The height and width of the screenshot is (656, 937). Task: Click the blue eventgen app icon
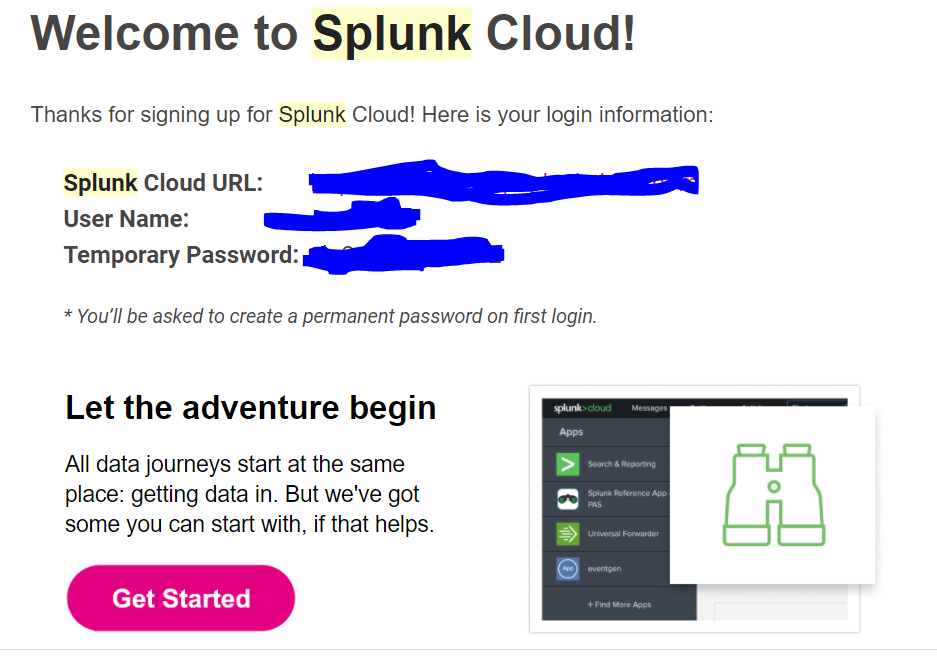[568, 569]
